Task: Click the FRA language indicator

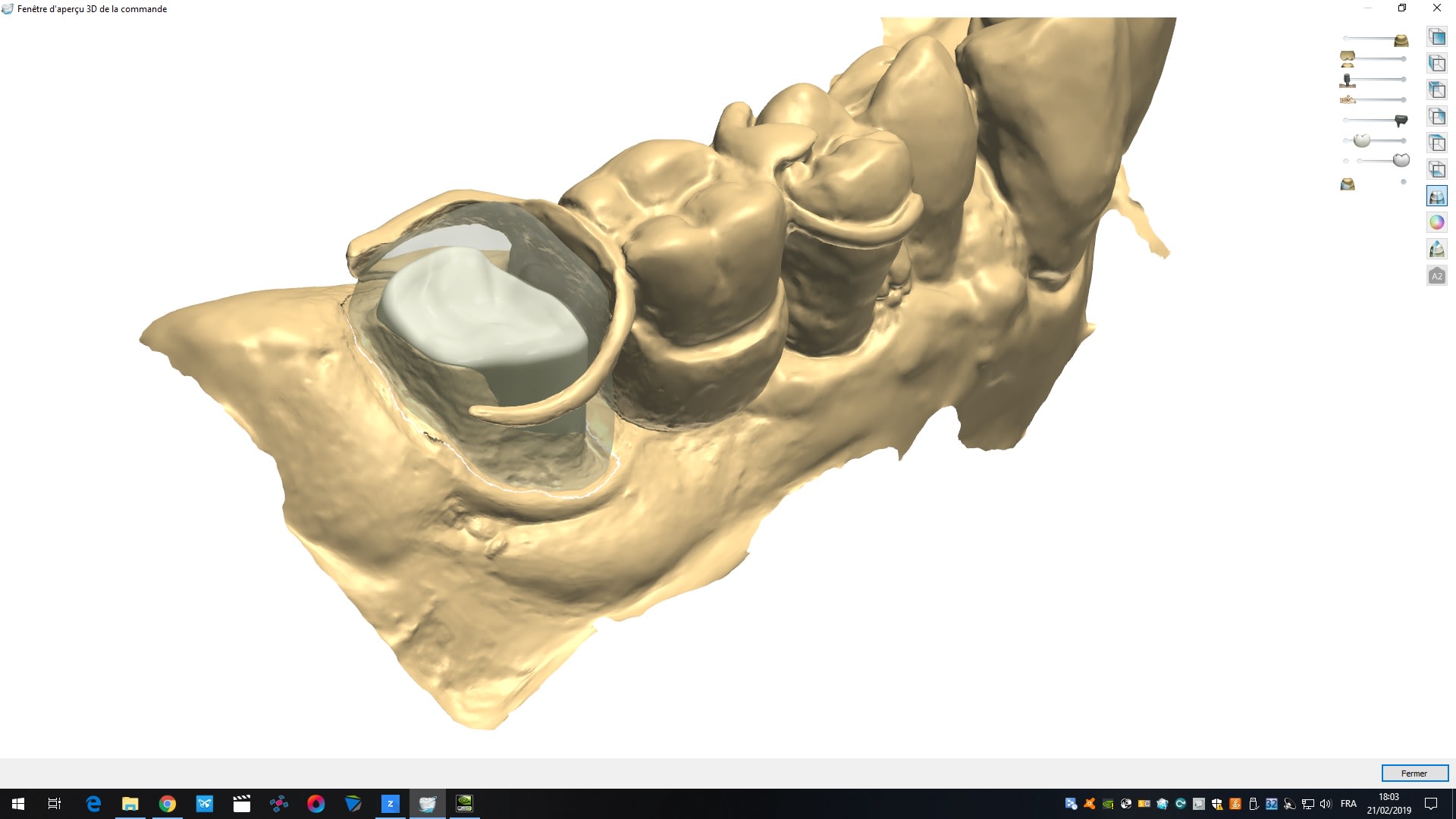Action: (1348, 804)
